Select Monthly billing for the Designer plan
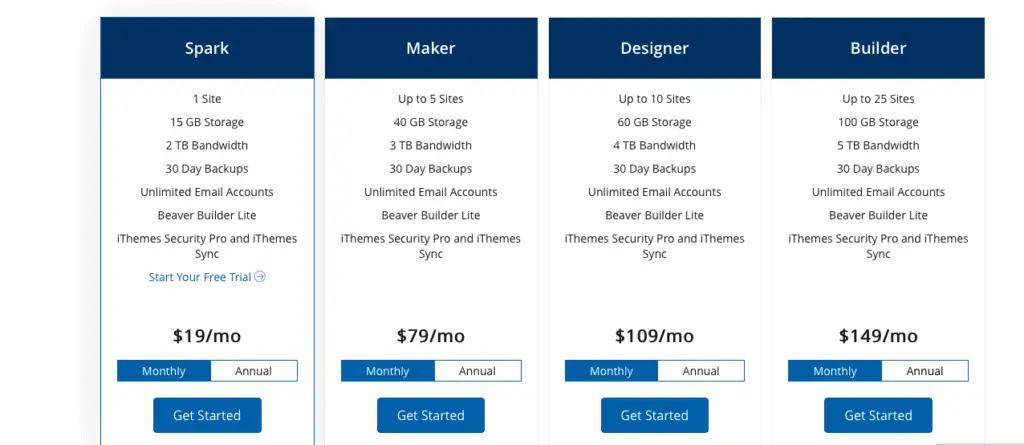Viewport: 1024px width, 445px height. pyautogui.click(x=611, y=371)
